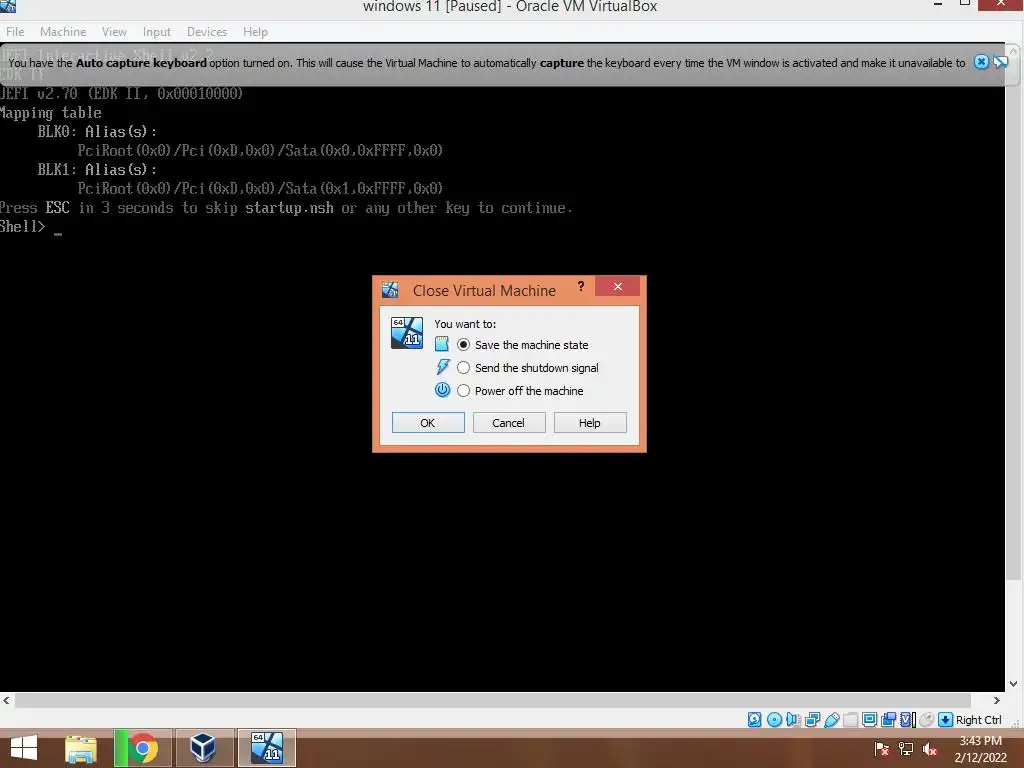Click the horizontal scrollbar left arrow
Viewport: 1024px width, 768px height.
[6, 700]
